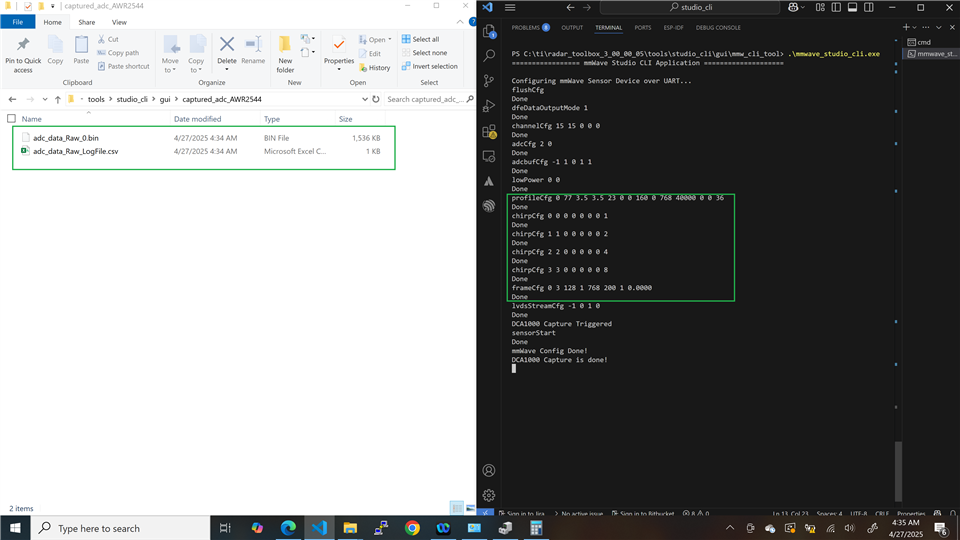Screen dimensions: 960x540
Task: Click Sign in to Bitbucket status item
Action: 642,514
